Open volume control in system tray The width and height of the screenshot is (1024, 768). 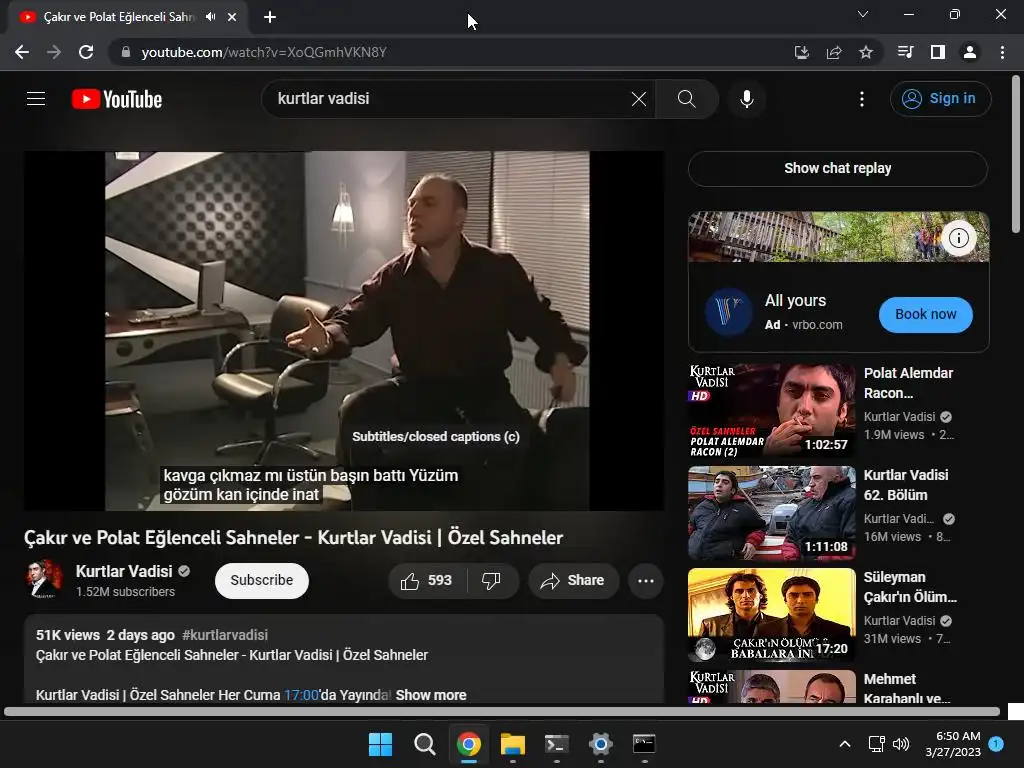[901, 744]
